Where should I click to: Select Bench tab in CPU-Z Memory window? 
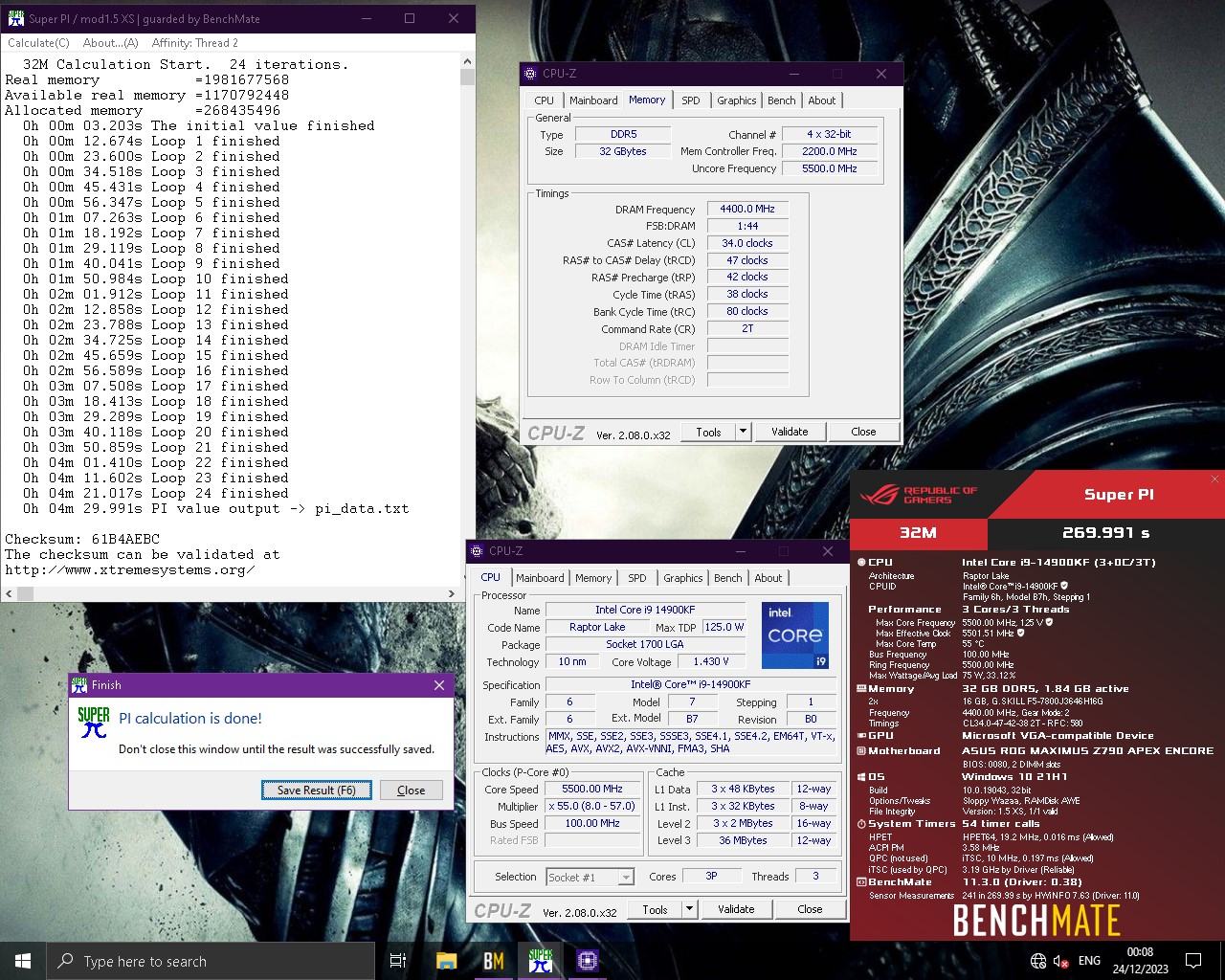782,100
